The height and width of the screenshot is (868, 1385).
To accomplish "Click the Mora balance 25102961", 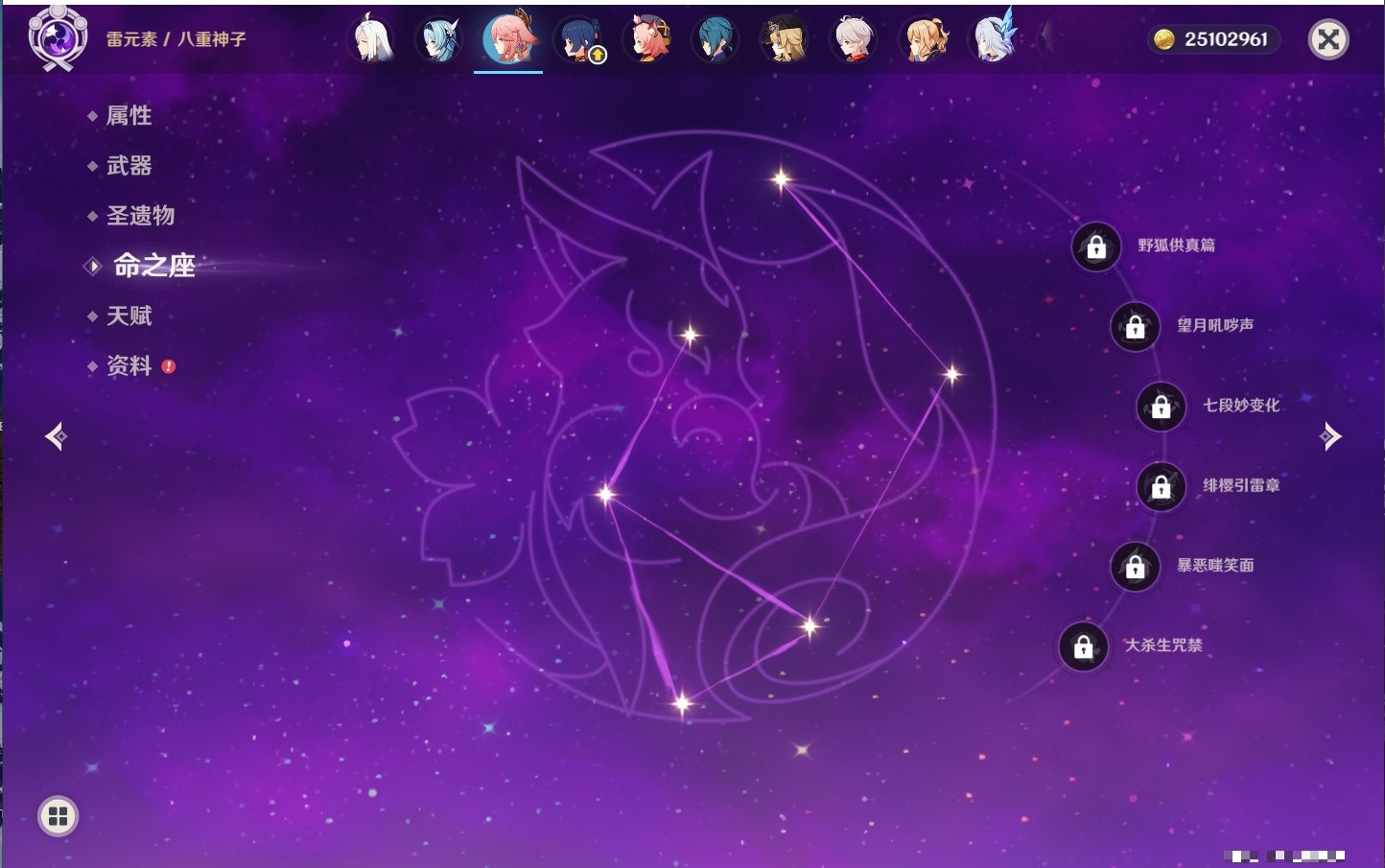I will coord(1226,39).
